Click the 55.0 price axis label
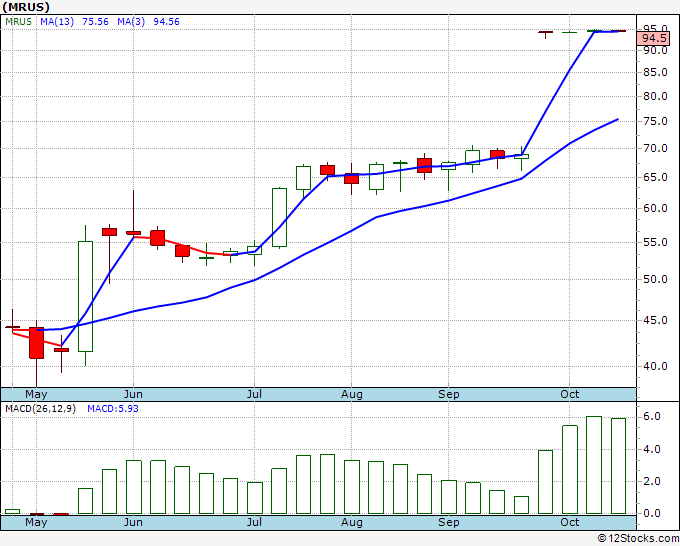 [x=655, y=242]
